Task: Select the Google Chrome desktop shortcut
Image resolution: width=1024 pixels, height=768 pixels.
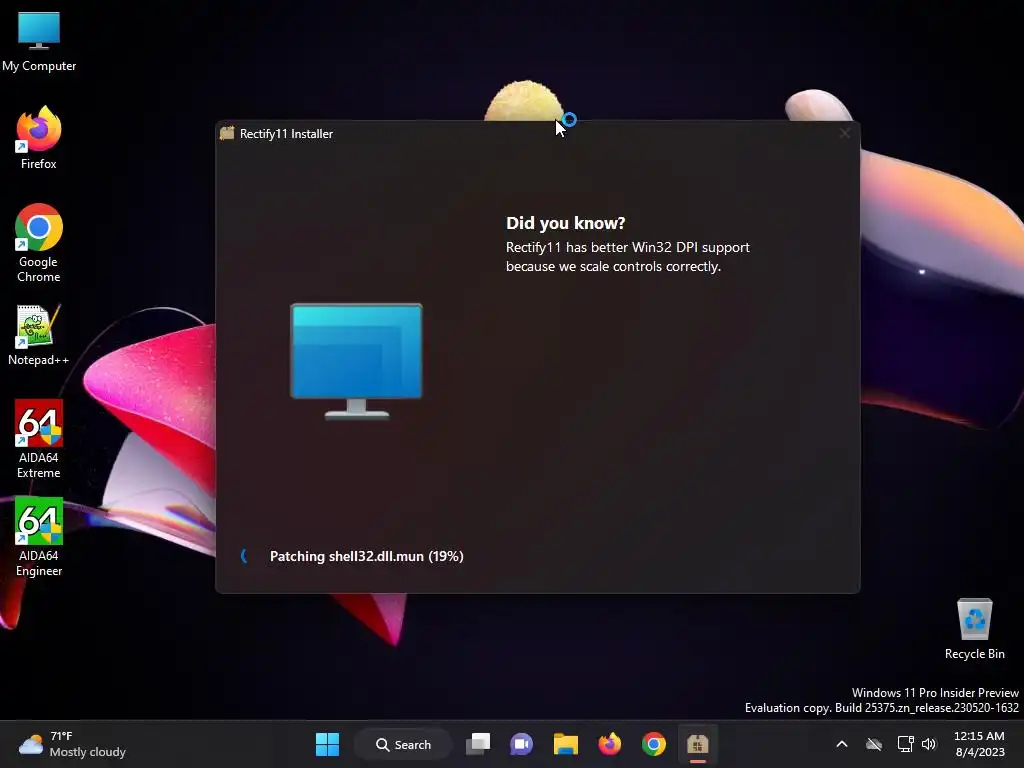Action: click(39, 243)
